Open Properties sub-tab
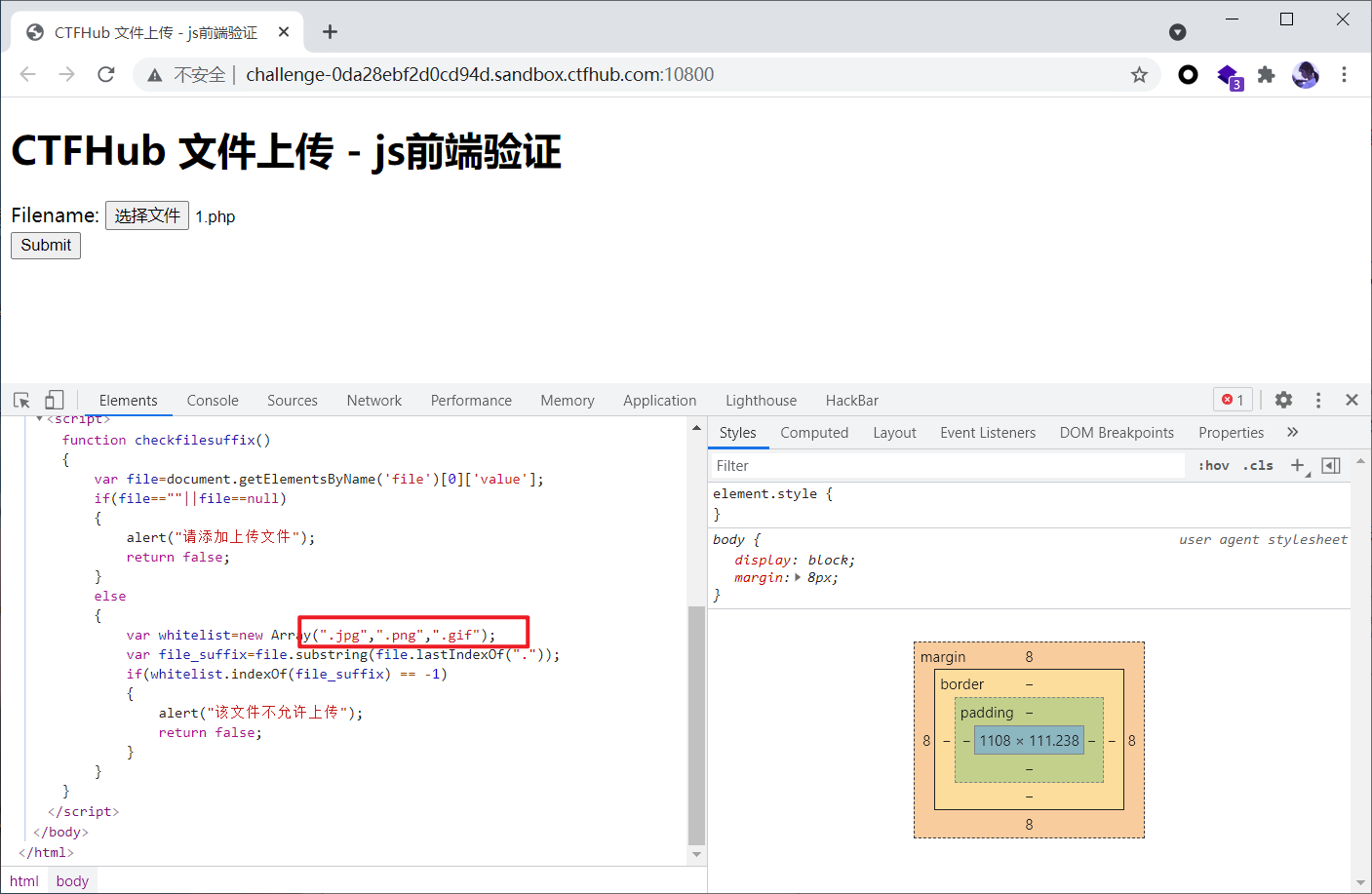Viewport: 1372px width, 894px height. click(1231, 433)
